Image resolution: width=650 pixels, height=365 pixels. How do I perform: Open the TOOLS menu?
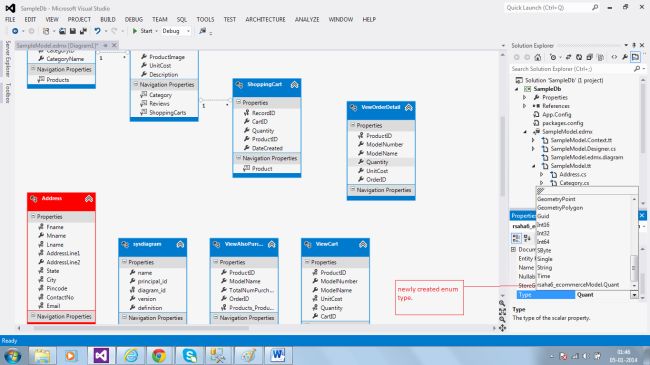pos(205,19)
